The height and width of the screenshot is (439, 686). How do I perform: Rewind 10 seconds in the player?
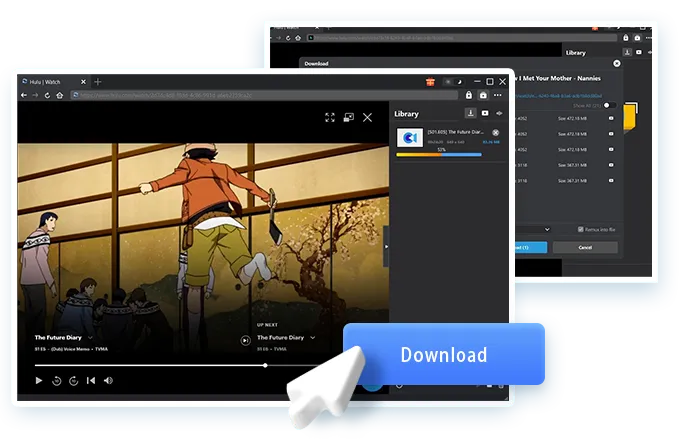pyautogui.click(x=56, y=381)
